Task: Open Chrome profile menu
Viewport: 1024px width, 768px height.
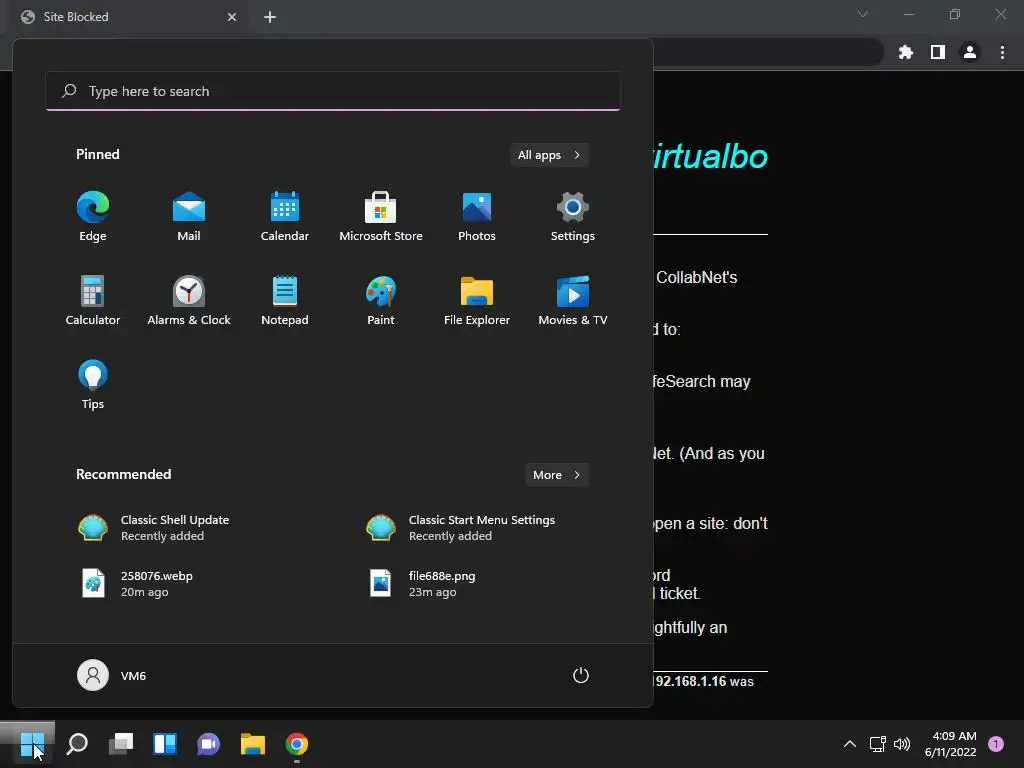Action: point(970,52)
